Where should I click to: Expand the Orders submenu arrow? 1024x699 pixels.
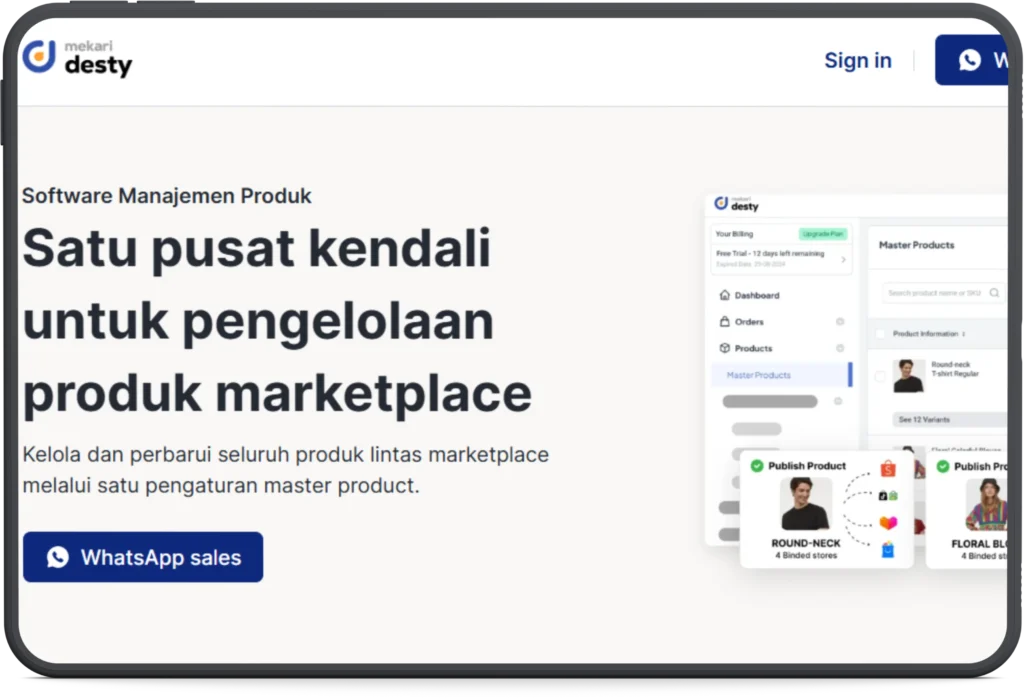pyautogui.click(x=840, y=321)
